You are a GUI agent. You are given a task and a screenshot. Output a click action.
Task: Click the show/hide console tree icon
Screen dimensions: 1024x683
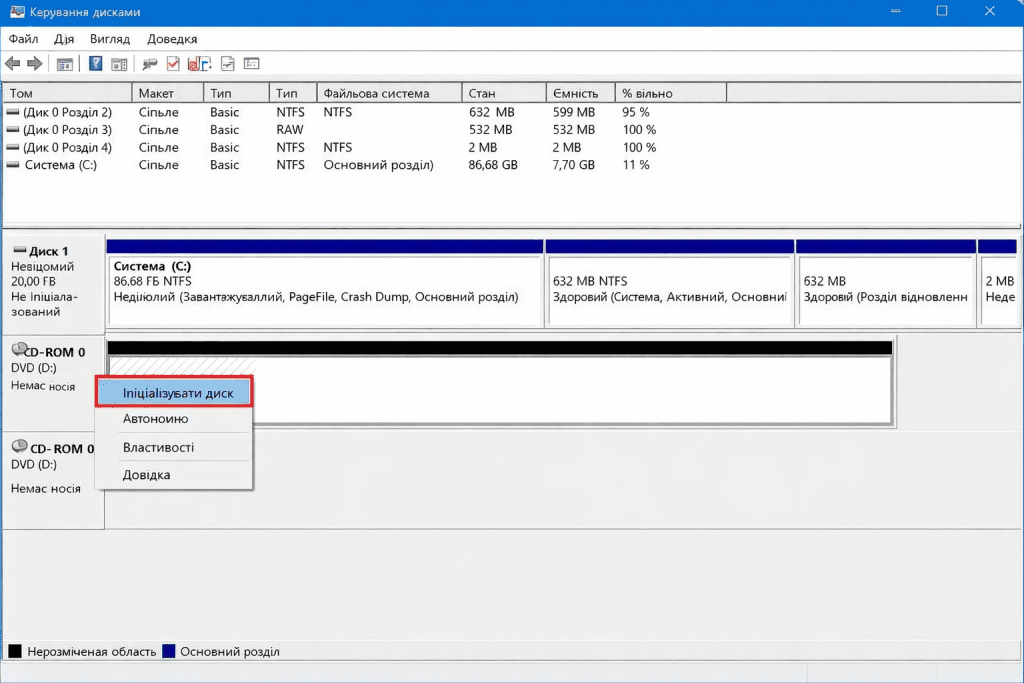click(65, 64)
